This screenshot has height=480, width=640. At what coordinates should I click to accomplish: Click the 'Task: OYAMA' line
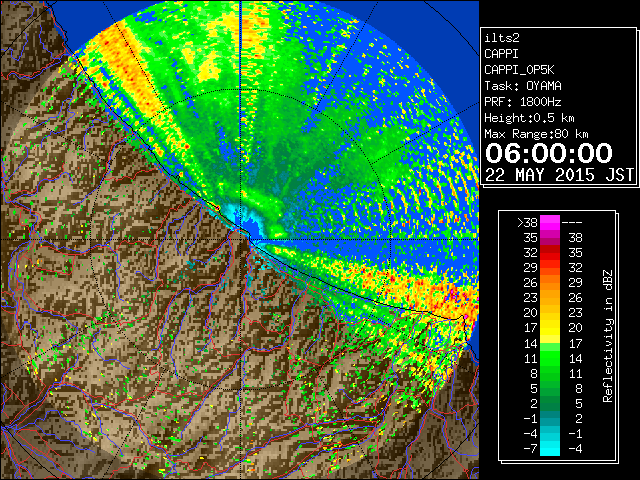click(x=523, y=86)
